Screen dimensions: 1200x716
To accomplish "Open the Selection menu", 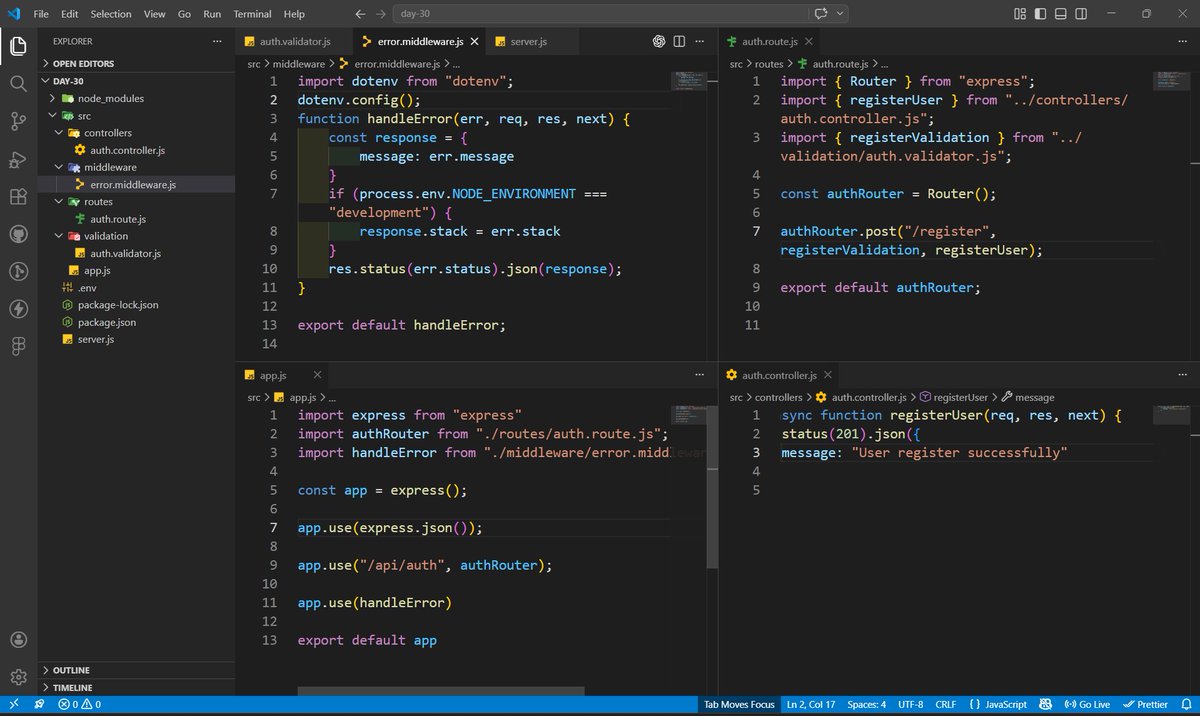I will coord(111,14).
